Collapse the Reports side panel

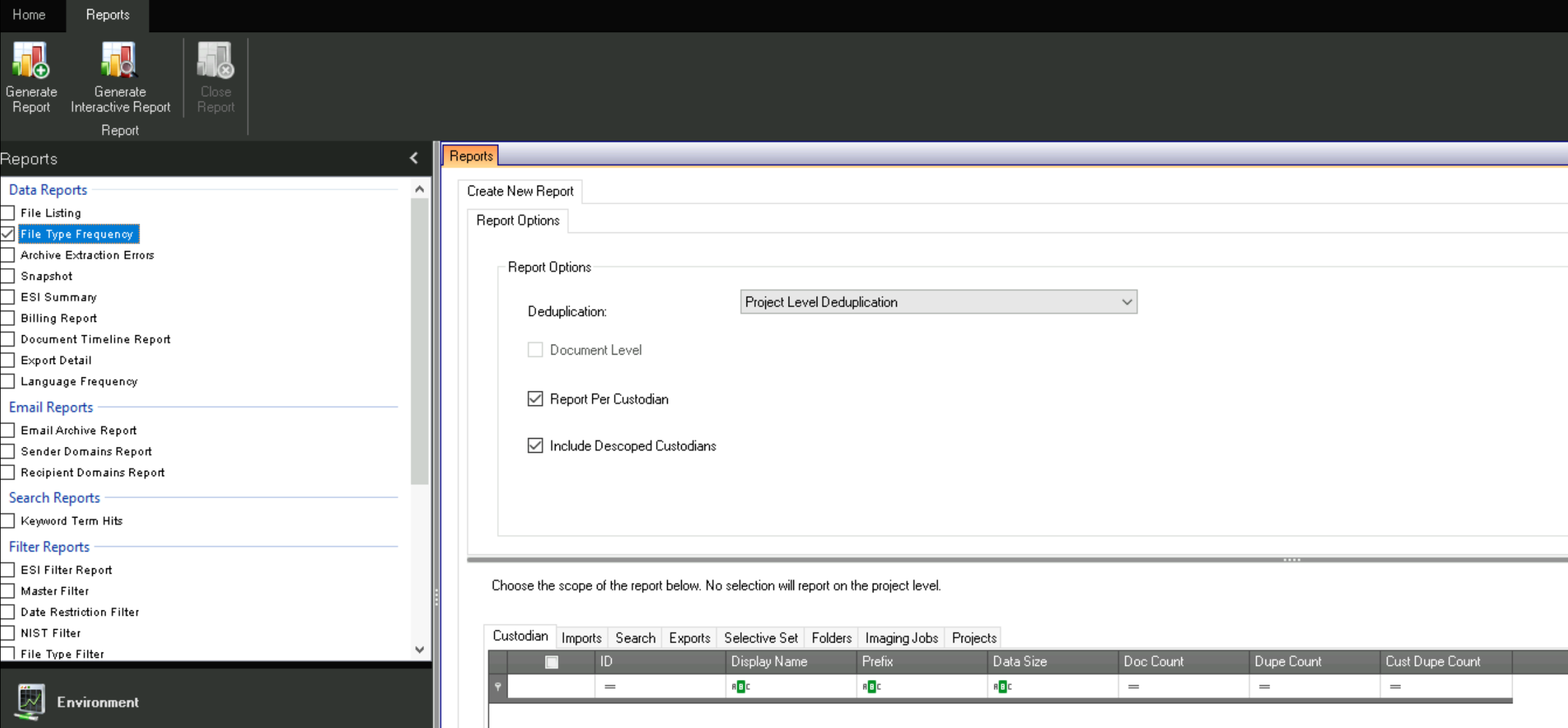click(x=414, y=158)
